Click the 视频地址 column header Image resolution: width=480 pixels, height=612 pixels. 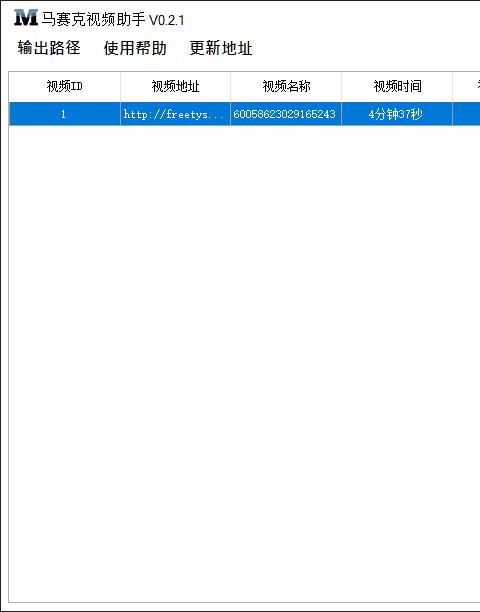pos(176,86)
